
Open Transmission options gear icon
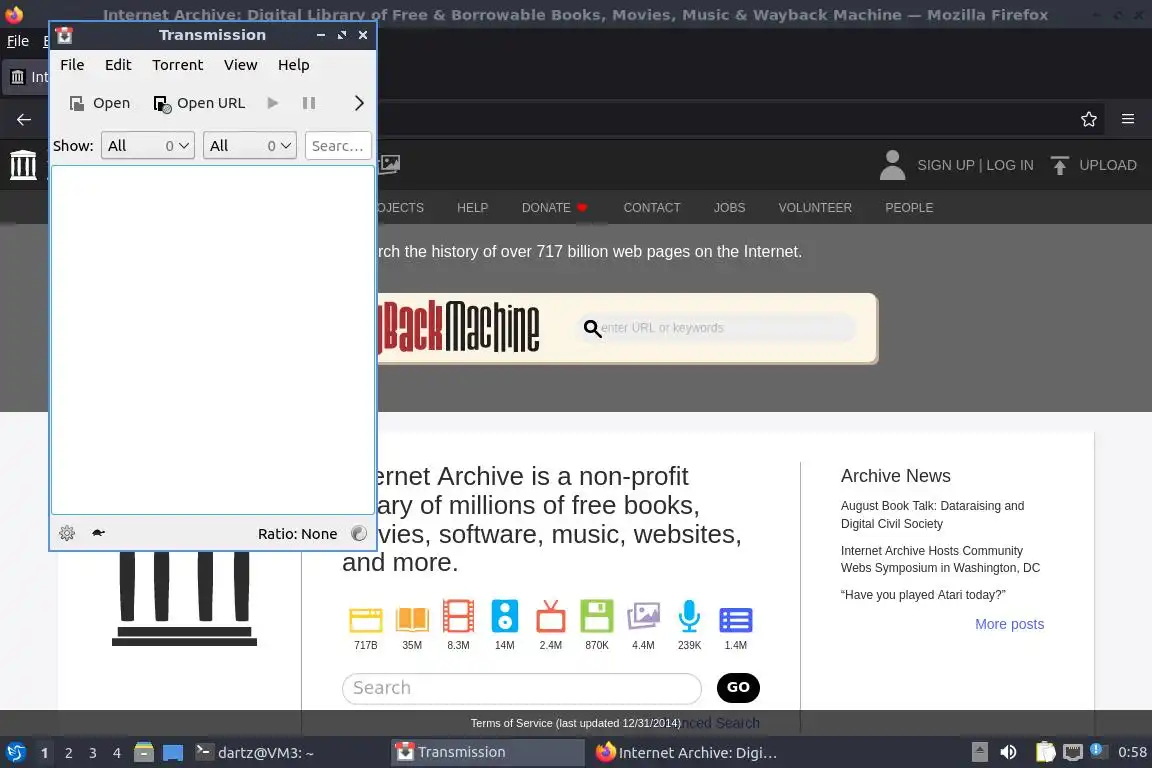pyautogui.click(x=67, y=533)
